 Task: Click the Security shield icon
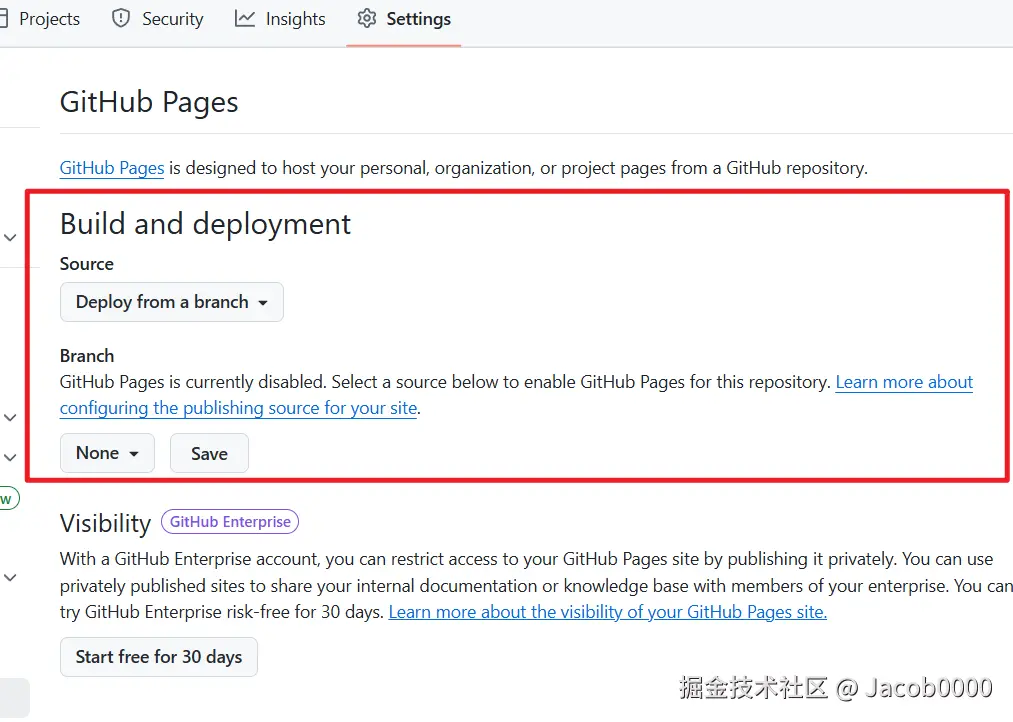pos(121,19)
